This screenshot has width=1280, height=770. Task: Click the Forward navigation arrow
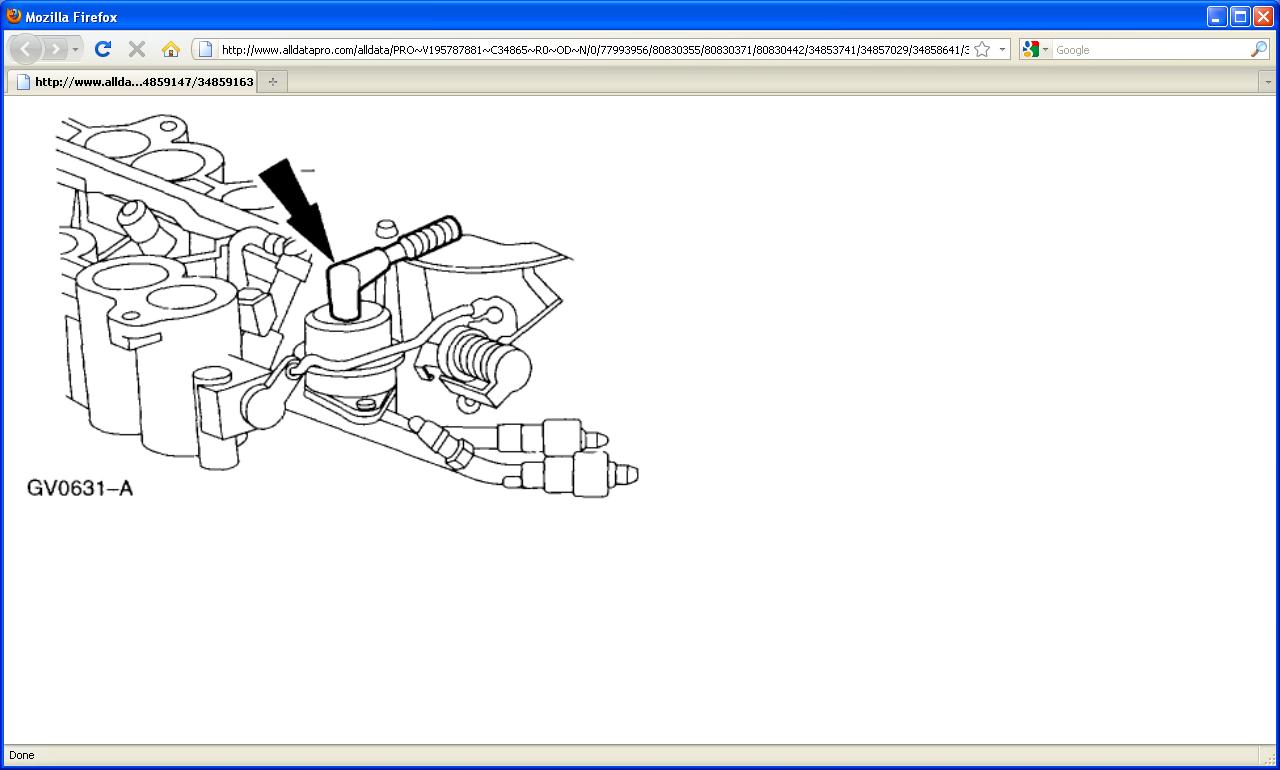tap(54, 49)
